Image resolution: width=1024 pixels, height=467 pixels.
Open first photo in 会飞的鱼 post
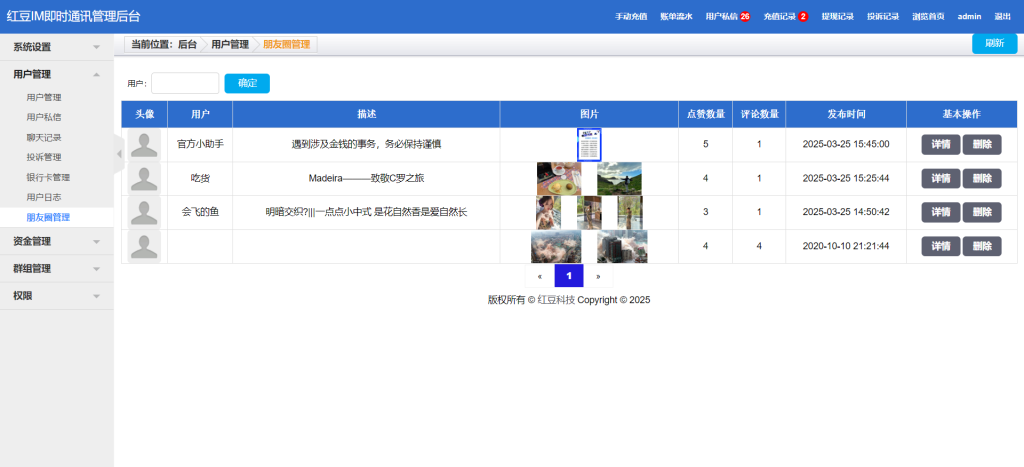coord(548,212)
